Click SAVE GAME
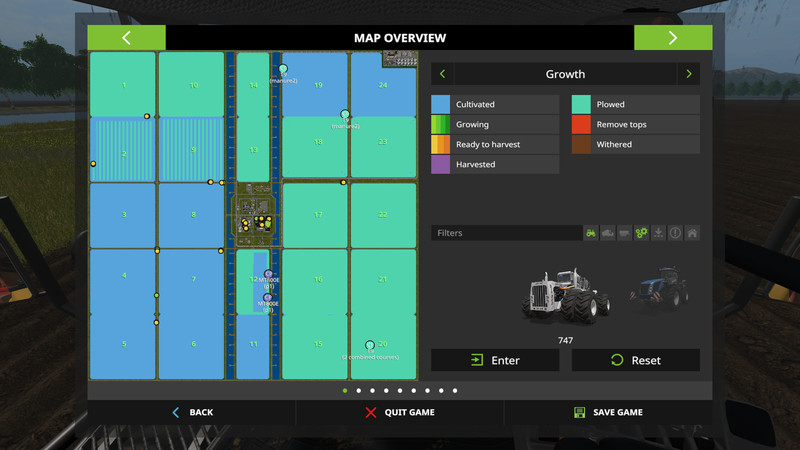 [x=608, y=412]
